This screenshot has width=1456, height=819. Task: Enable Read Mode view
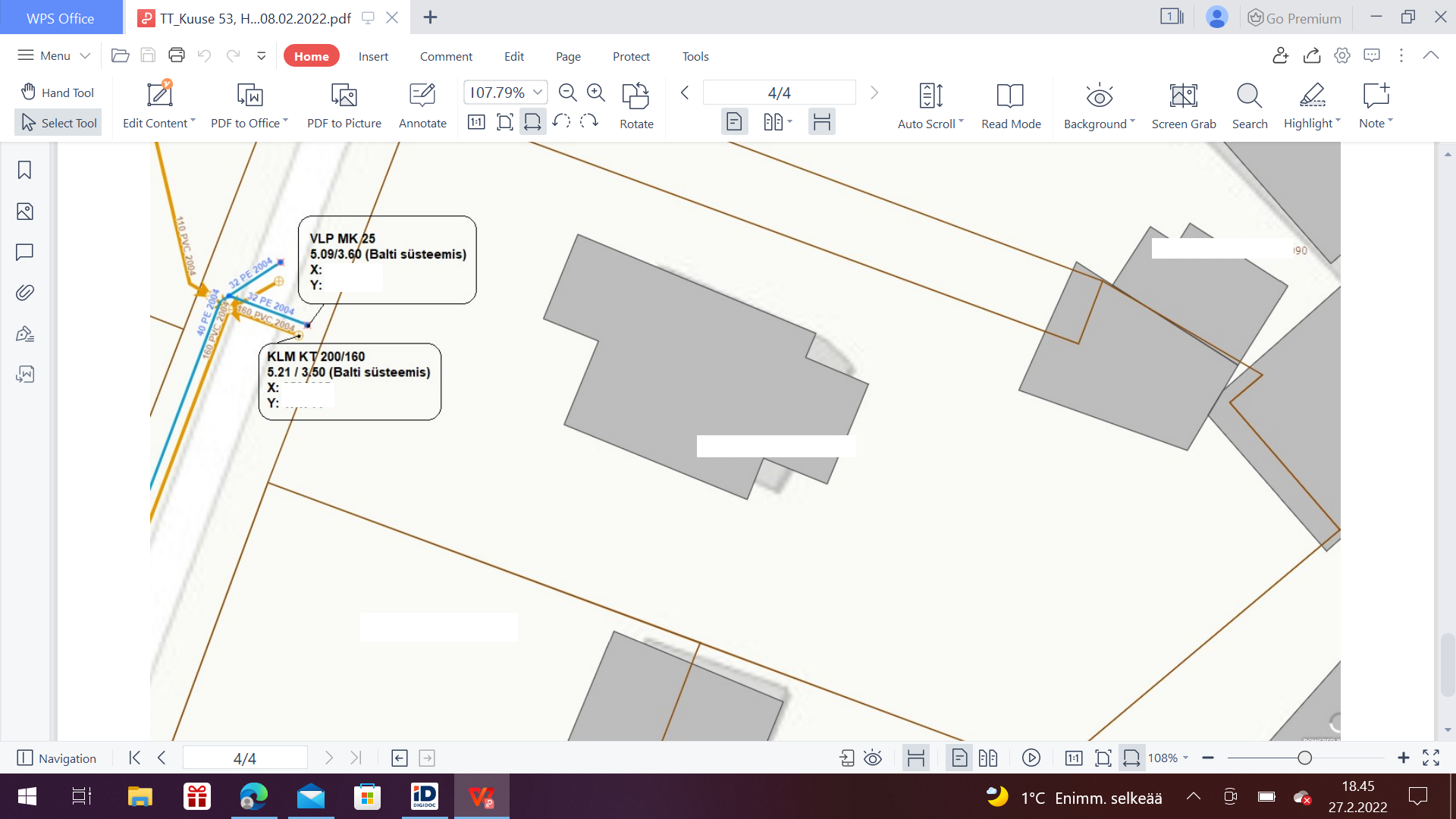(x=1010, y=97)
